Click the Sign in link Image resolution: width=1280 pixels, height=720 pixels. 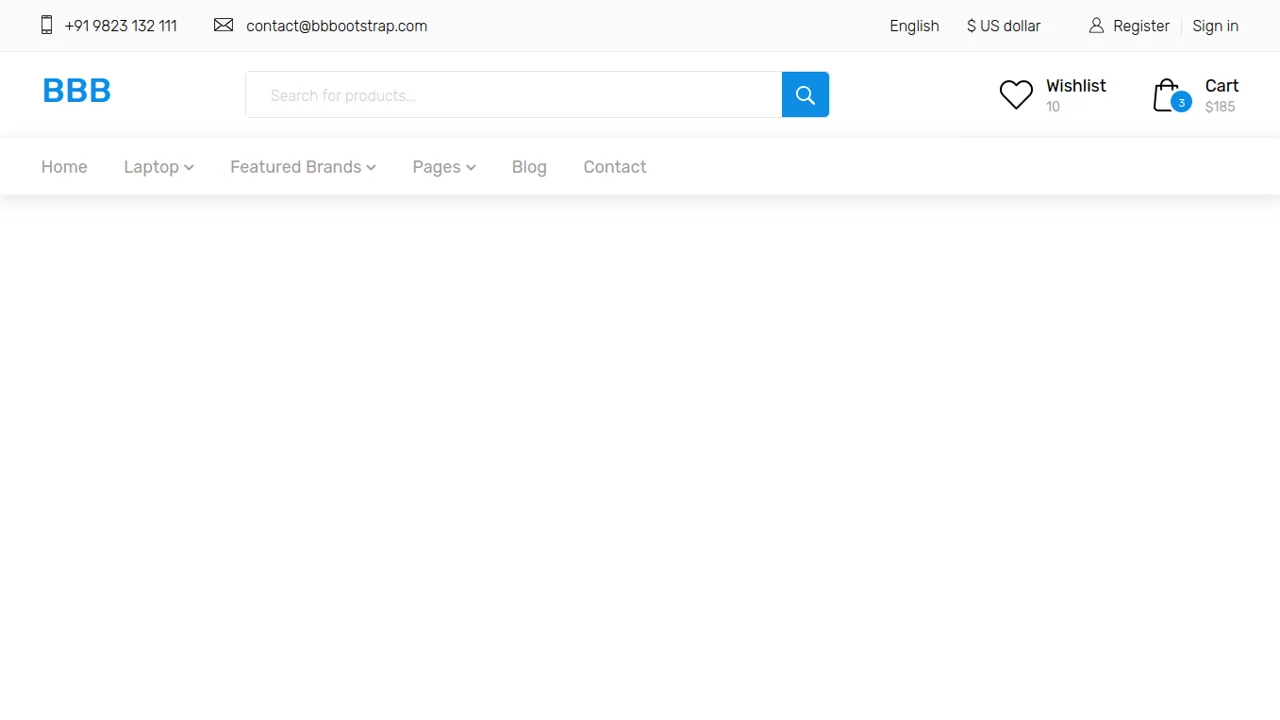tap(1215, 25)
